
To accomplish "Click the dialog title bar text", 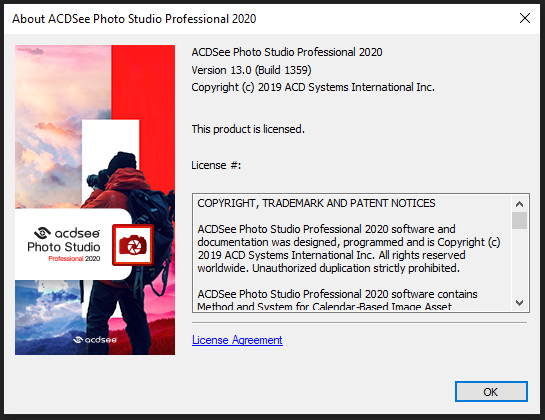I will [x=134, y=18].
